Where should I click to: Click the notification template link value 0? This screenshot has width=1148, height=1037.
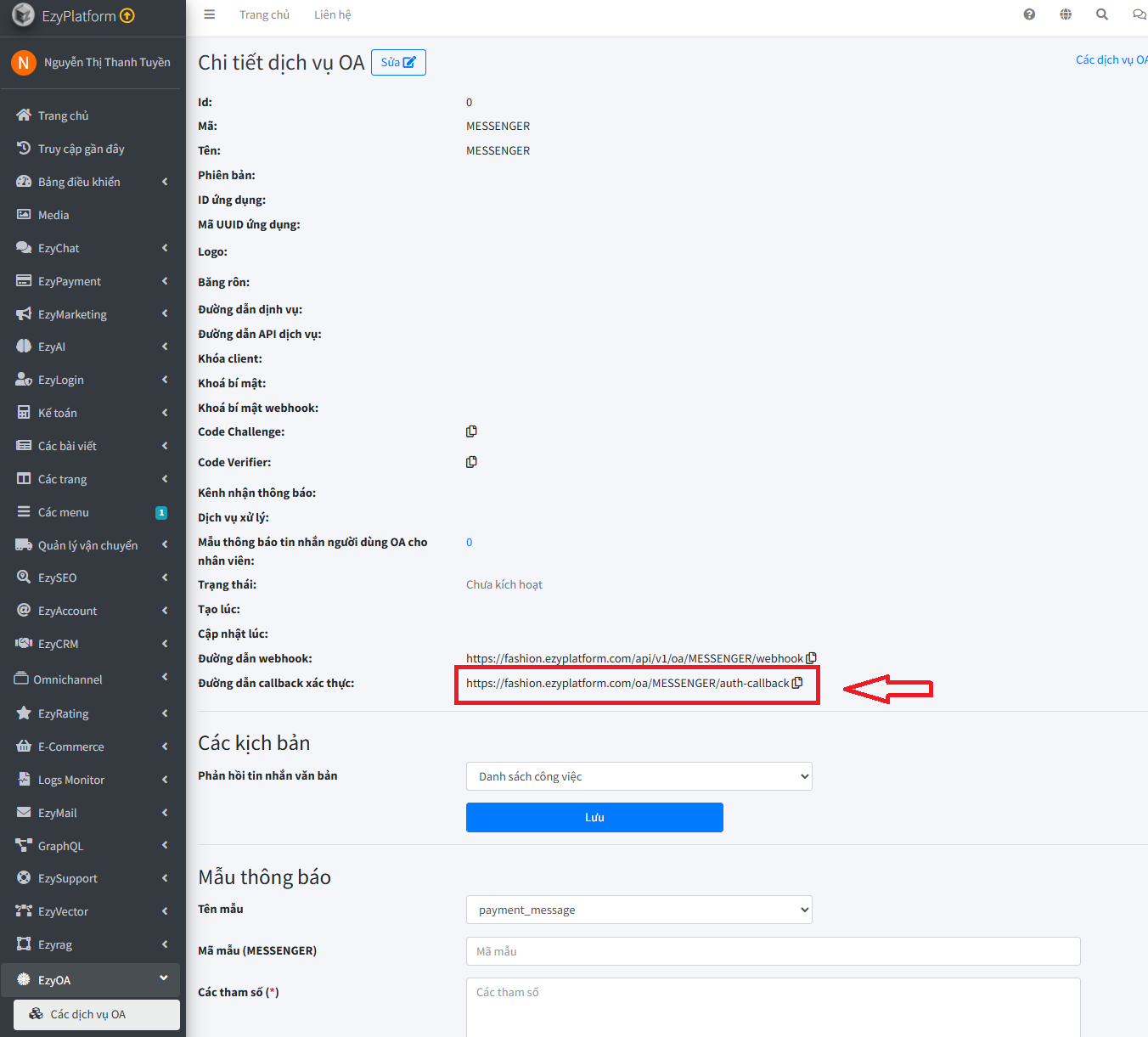pos(469,542)
